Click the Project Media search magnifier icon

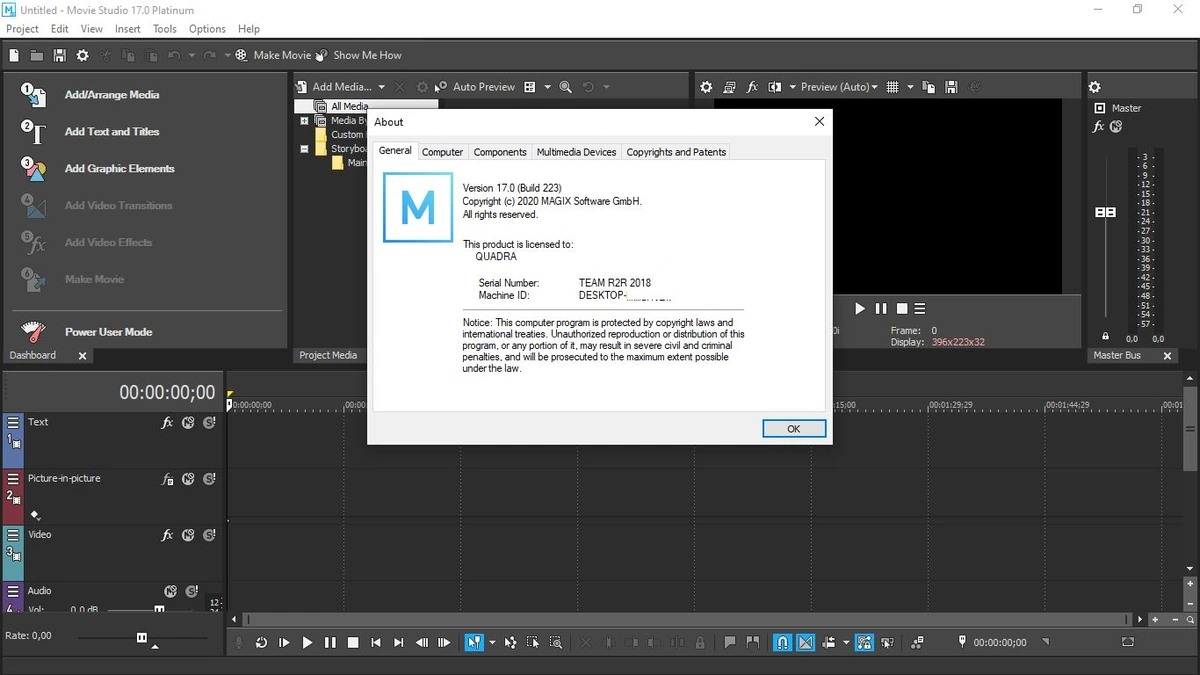click(566, 87)
